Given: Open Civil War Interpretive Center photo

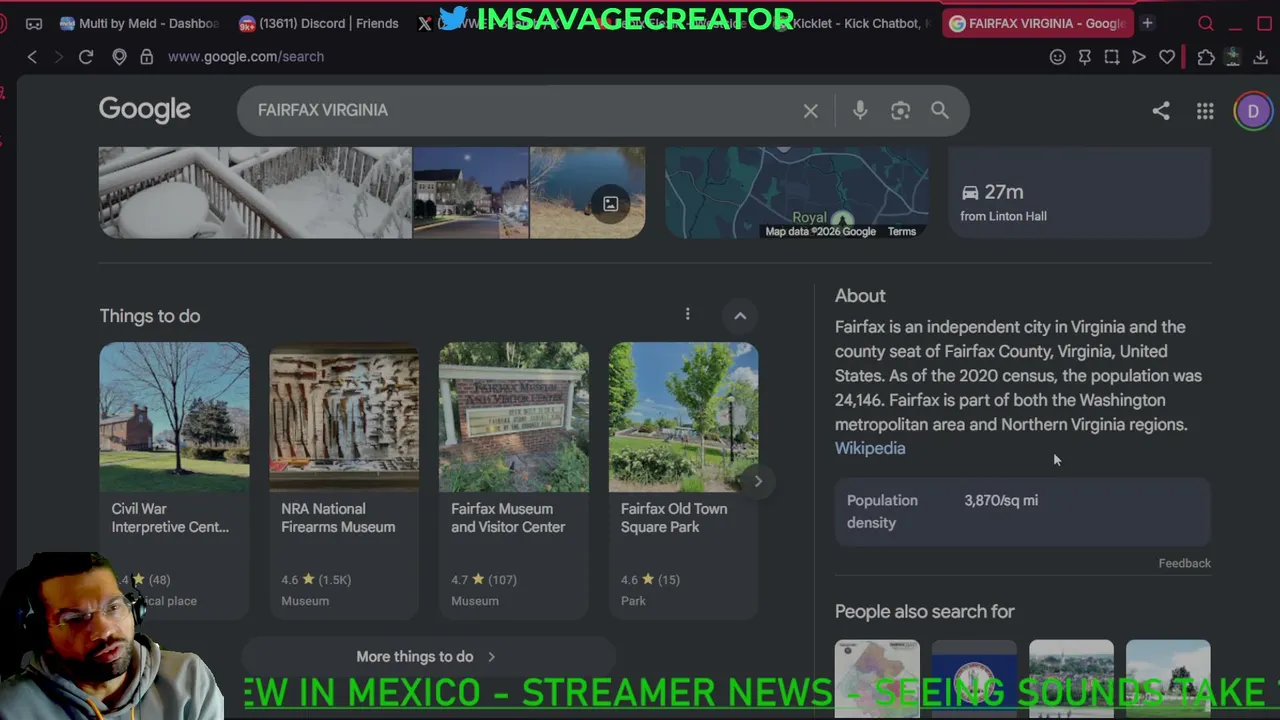Looking at the screenshot, I should click(174, 417).
